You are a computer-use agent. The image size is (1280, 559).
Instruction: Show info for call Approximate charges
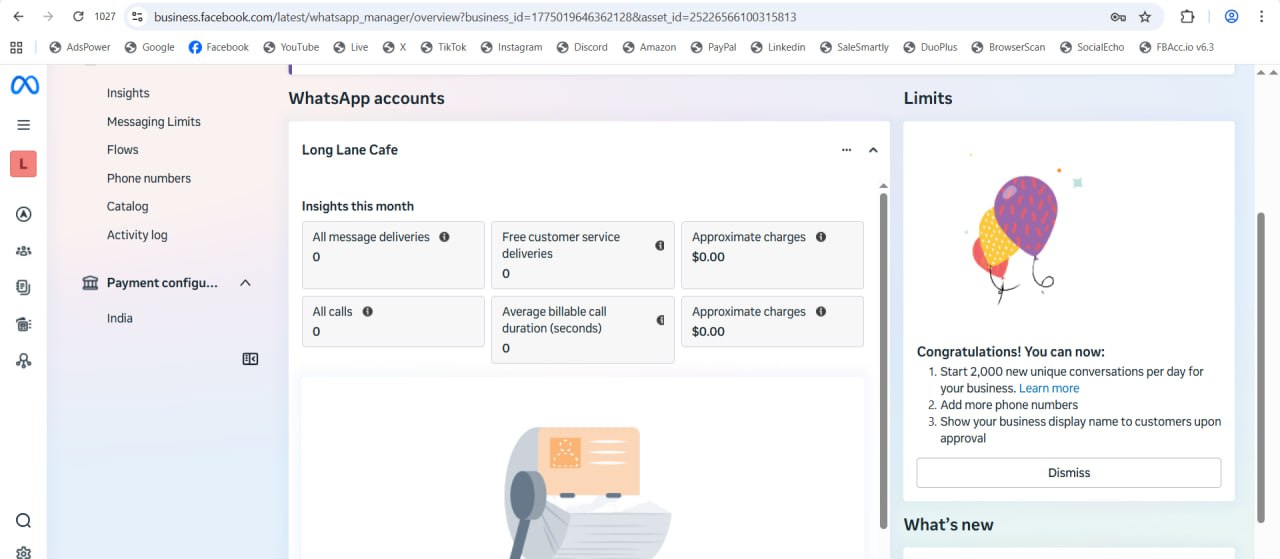821,312
